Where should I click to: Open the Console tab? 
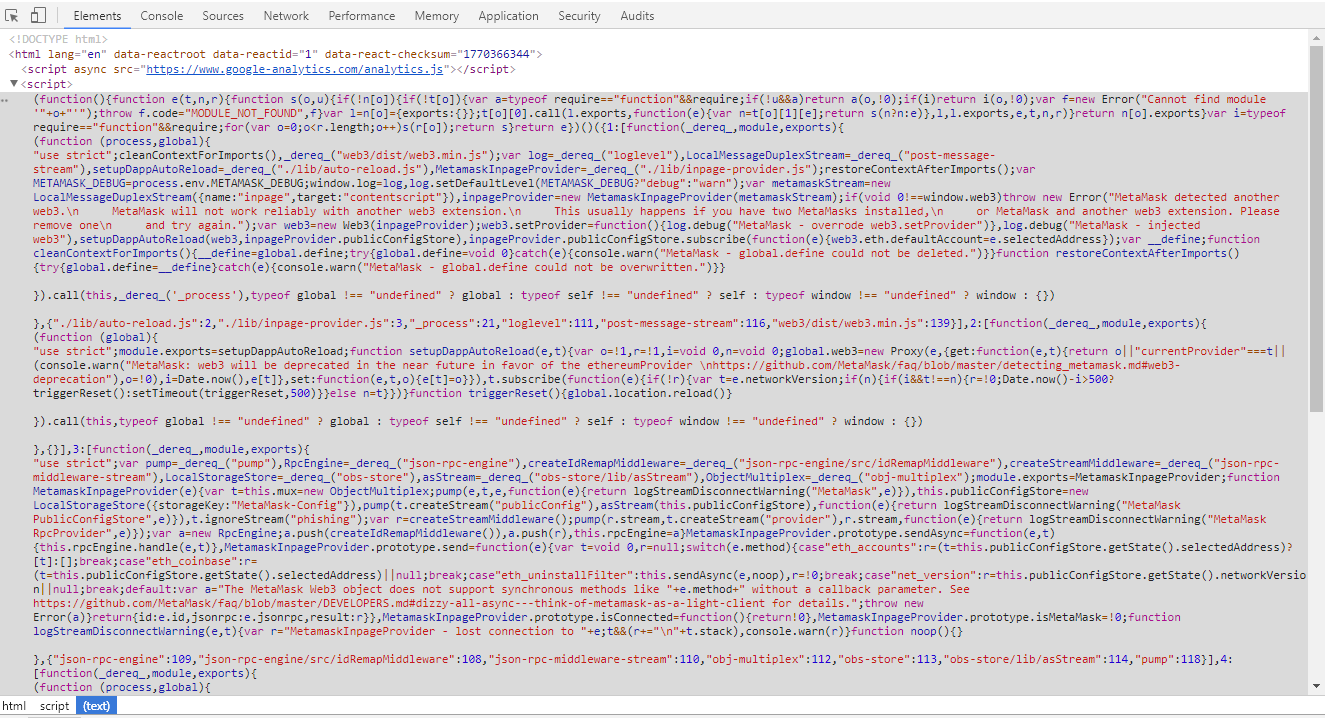coord(161,16)
